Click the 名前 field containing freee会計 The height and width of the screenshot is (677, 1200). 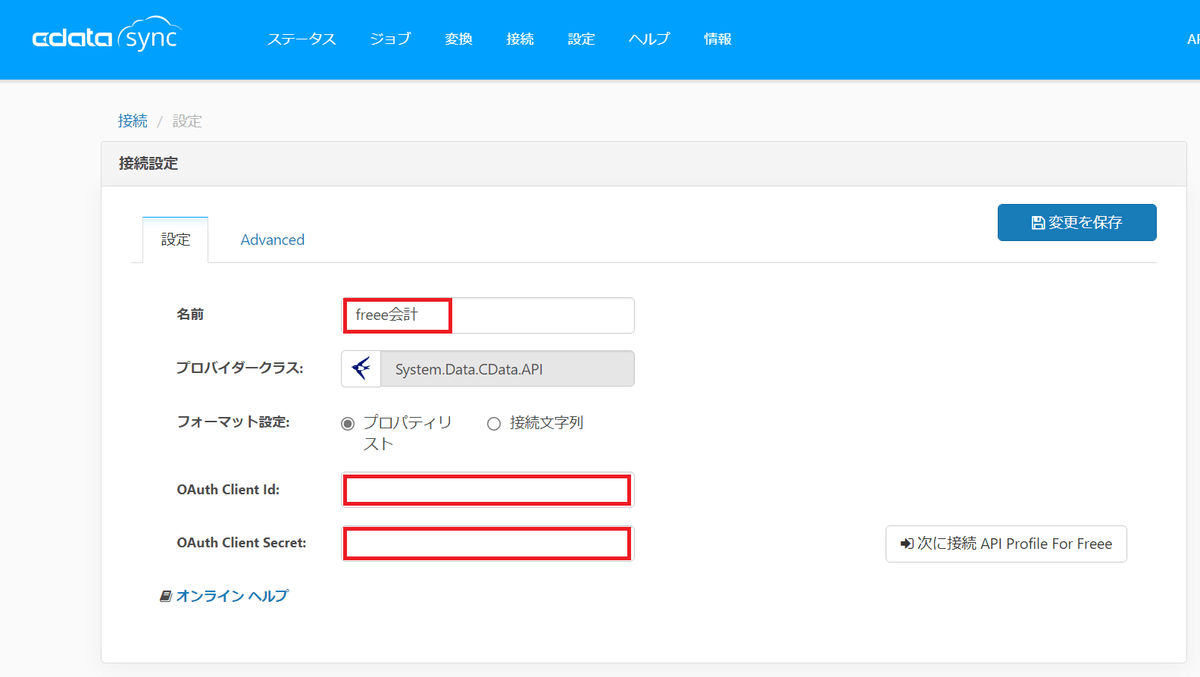pyautogui.click(x=487, y=315)
